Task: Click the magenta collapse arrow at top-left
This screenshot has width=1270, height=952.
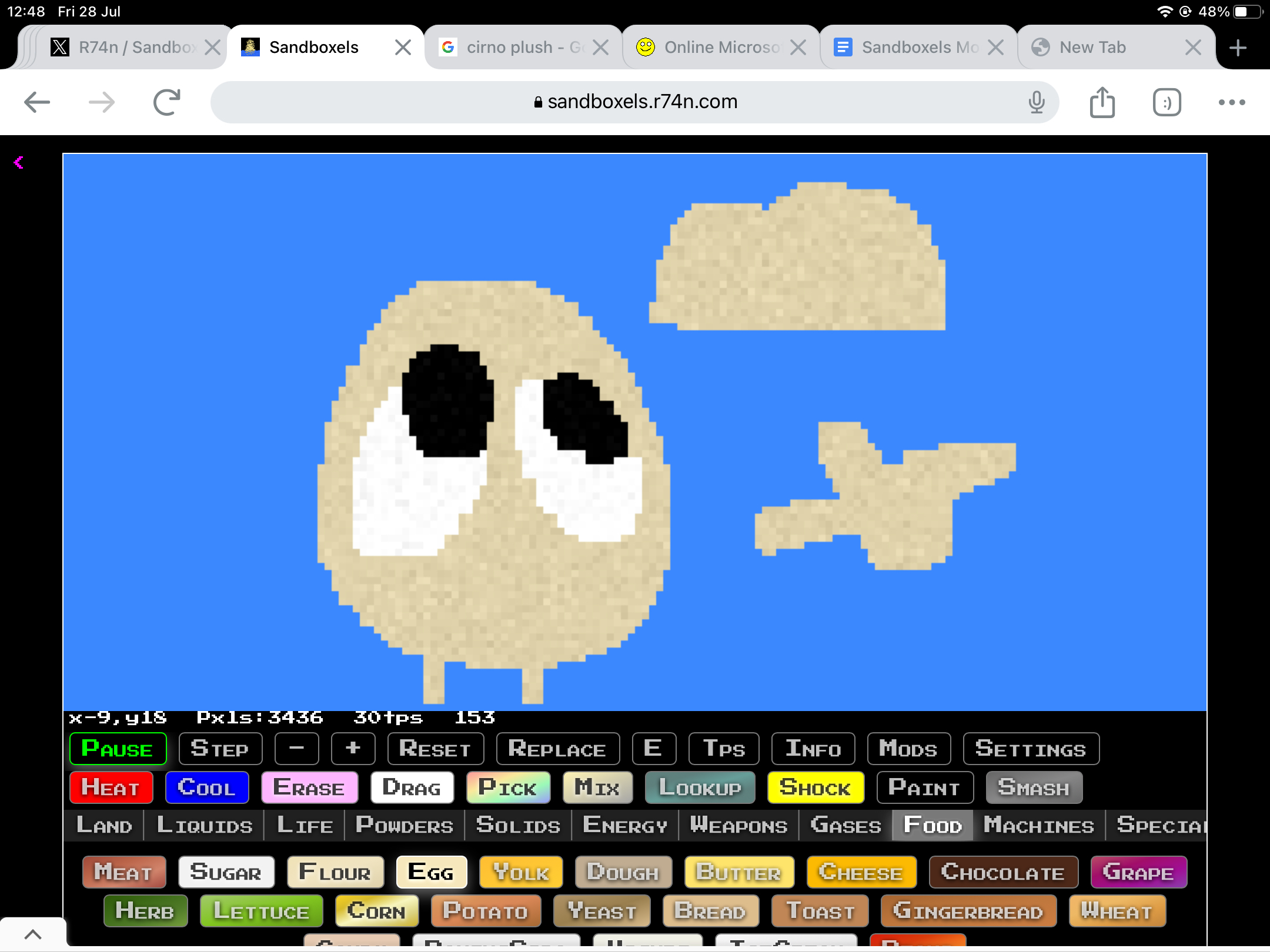Action: [x=19, y=163]
